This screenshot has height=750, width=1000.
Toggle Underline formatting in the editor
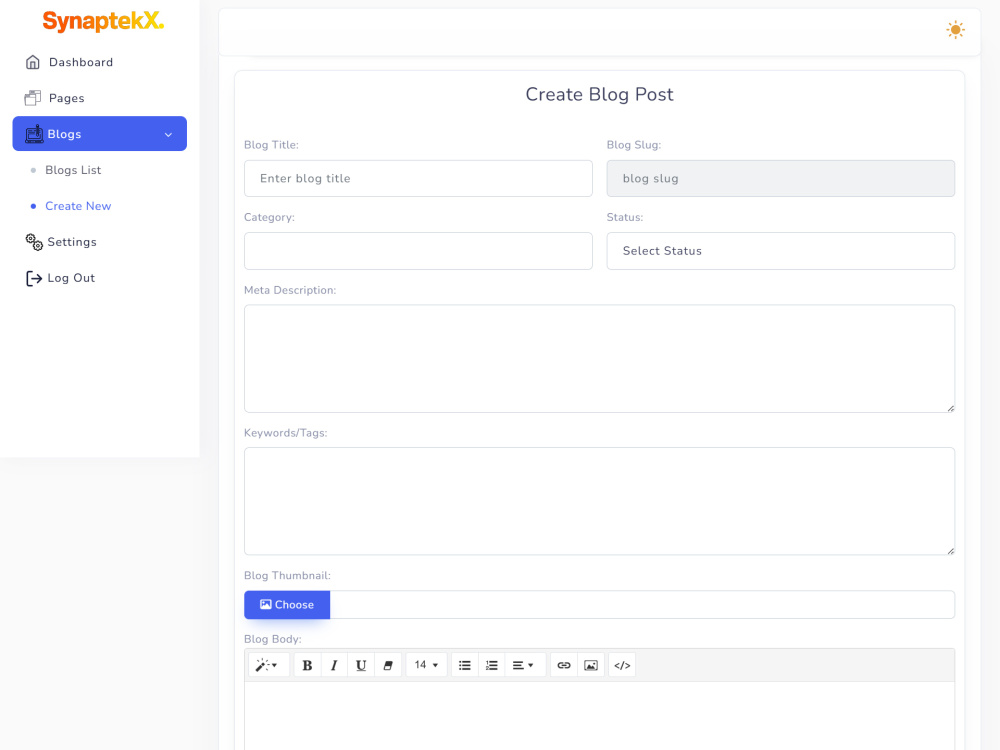tap(361, 665)
